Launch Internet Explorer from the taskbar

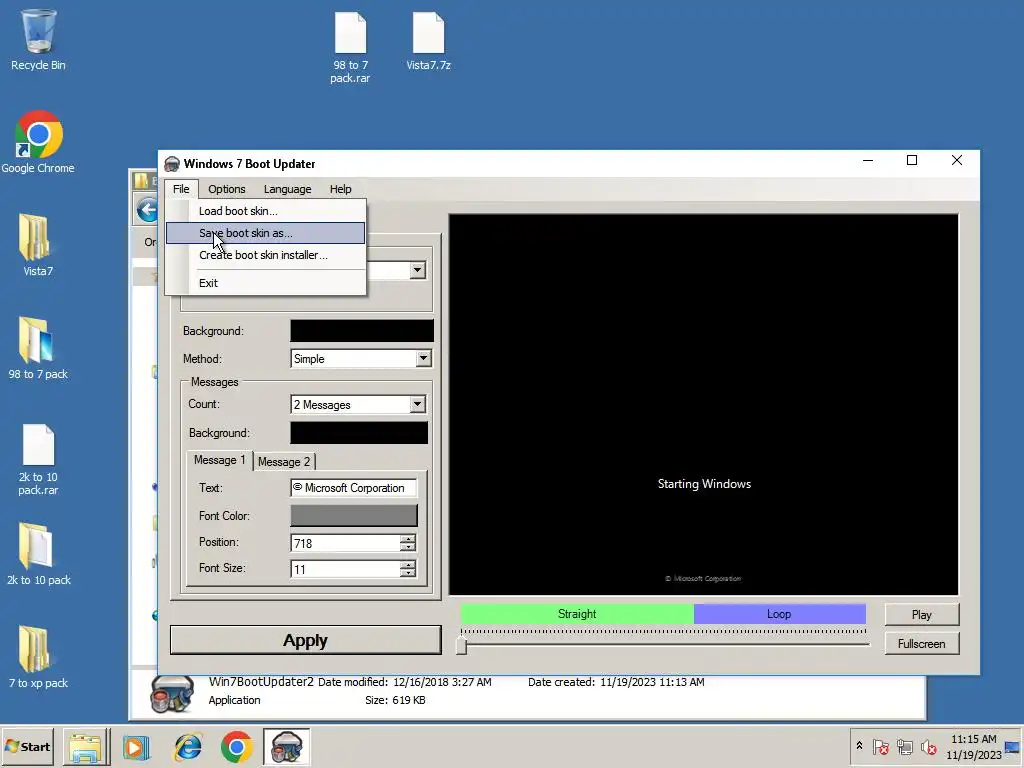point(187,746)
